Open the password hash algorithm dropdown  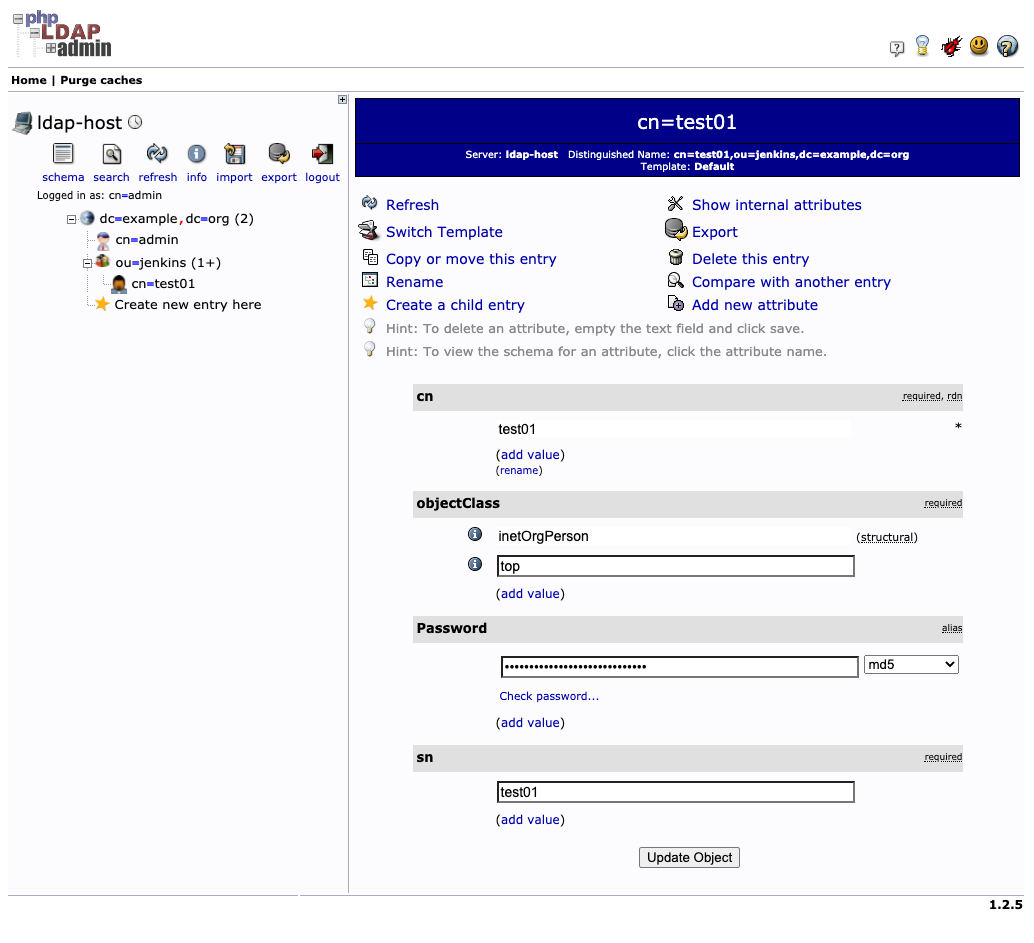point(911,664)
